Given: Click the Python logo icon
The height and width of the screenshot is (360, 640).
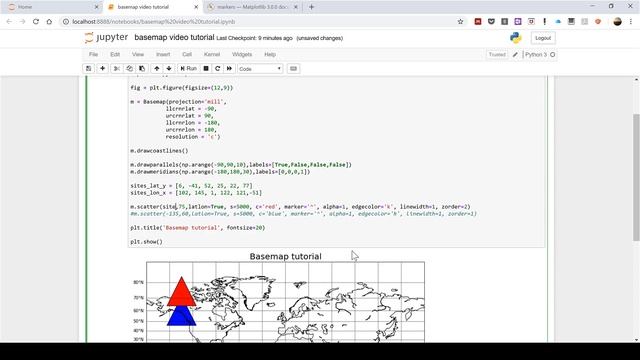Looking at the screenshot, I should tap(516, 38).
